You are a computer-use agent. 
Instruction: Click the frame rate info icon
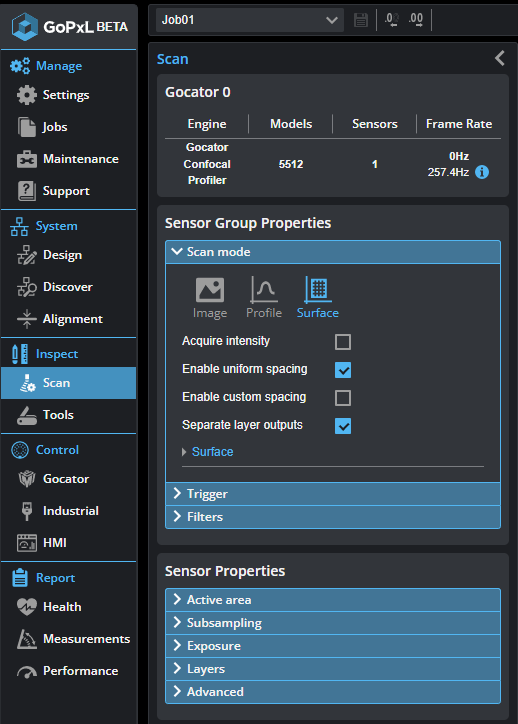482,172
